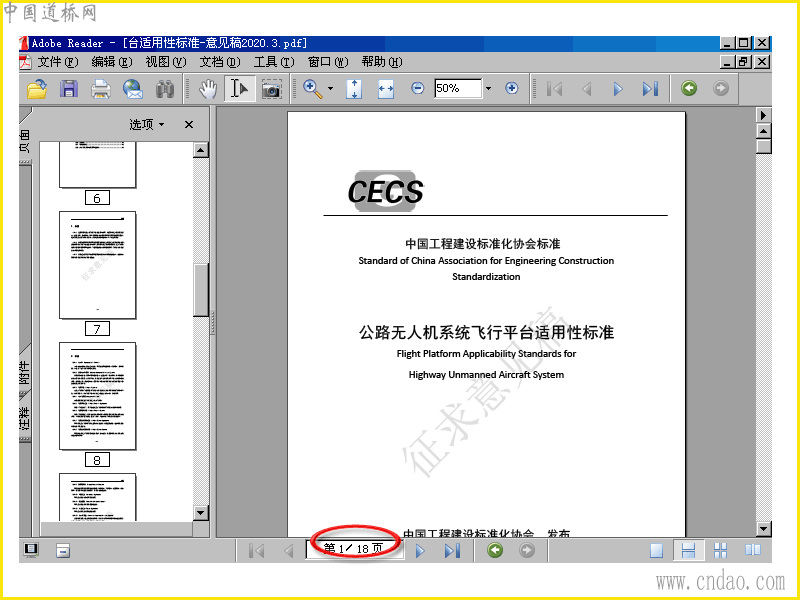Go to previous page in status bar
Screen dimensions: 800x600
click(289, 551)
